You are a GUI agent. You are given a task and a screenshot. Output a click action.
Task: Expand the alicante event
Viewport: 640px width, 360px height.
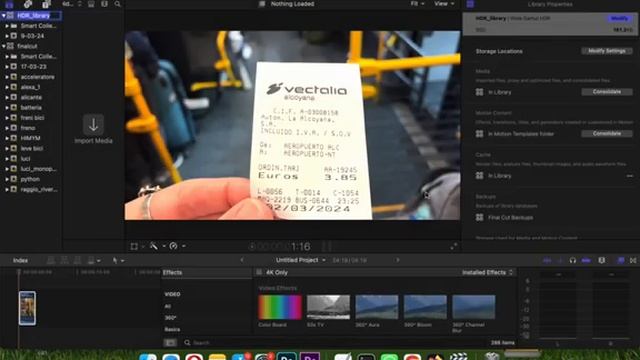click(7, 98)
